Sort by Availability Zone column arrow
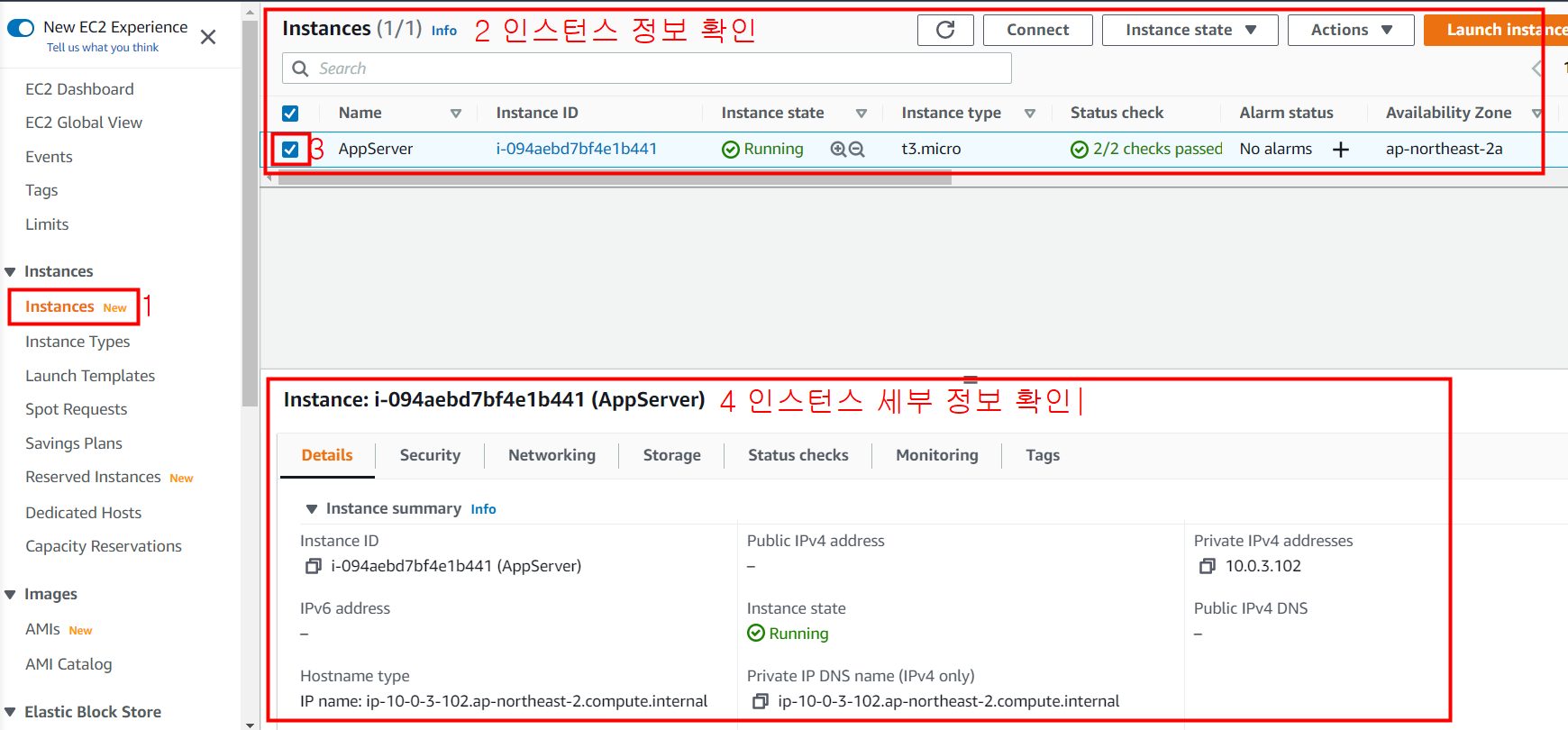1568x730 pixels. coord(1537,114)
